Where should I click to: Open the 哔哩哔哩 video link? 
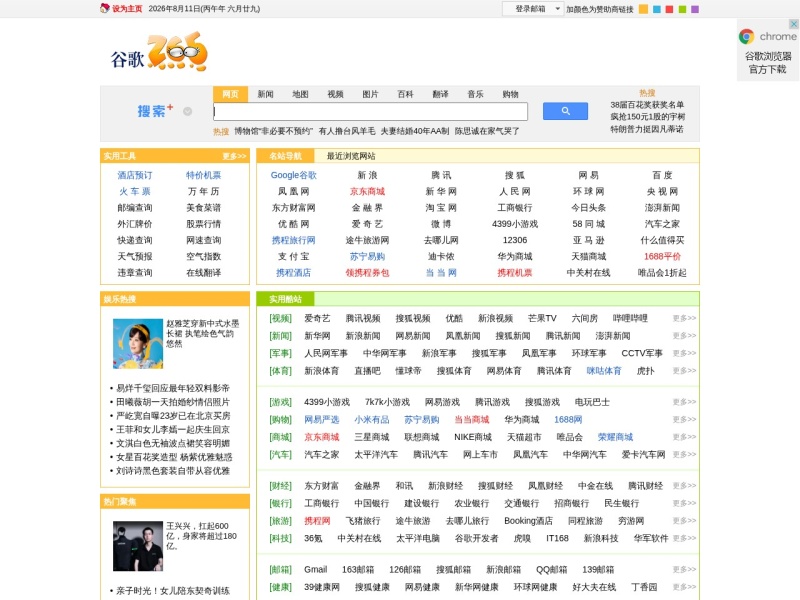coord(630,318)
